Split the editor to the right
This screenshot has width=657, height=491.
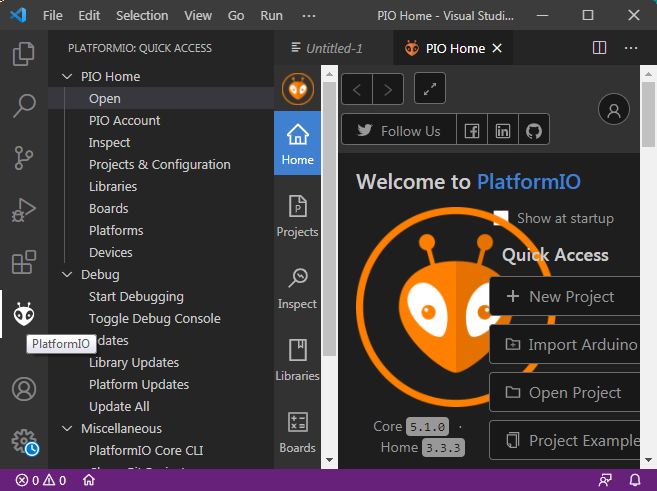coord(600,48)
